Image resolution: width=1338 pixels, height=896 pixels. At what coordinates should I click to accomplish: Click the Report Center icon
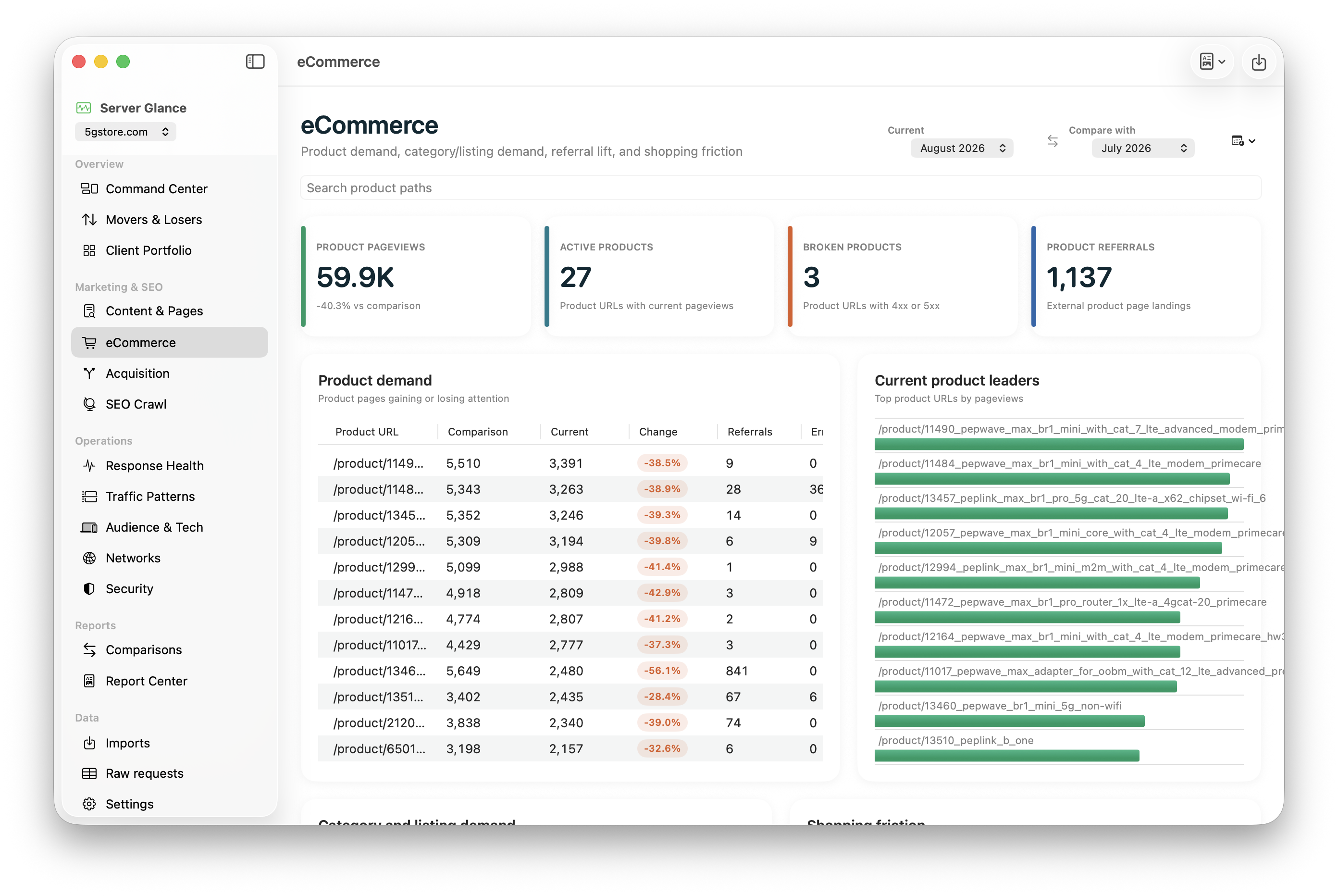pyautogui.click(x=89, y=681)
